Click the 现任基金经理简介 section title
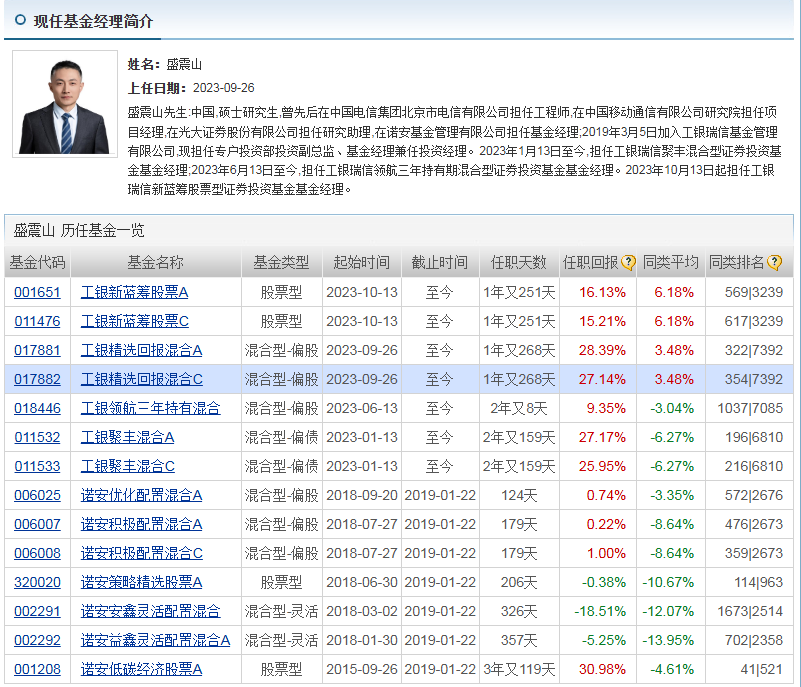 (x=93, y=21)
